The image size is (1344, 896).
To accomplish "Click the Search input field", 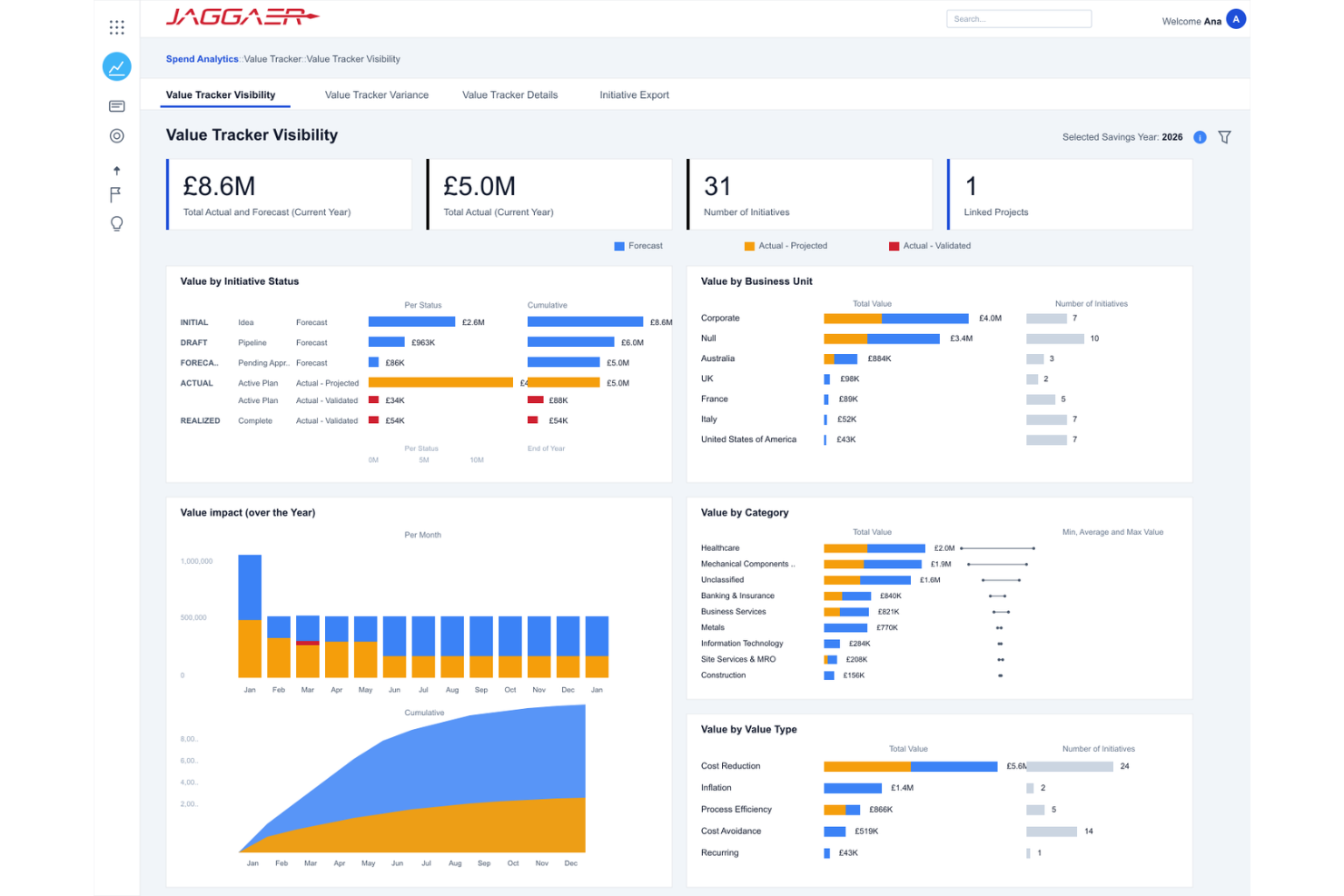I will [1019, 19].
